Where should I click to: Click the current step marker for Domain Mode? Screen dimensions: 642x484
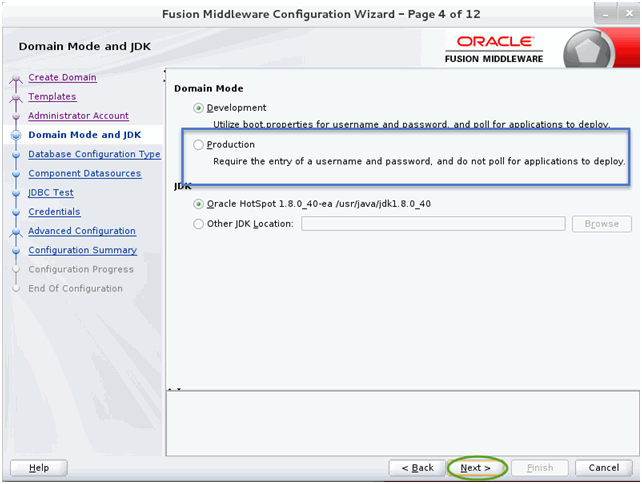point(16,135)
